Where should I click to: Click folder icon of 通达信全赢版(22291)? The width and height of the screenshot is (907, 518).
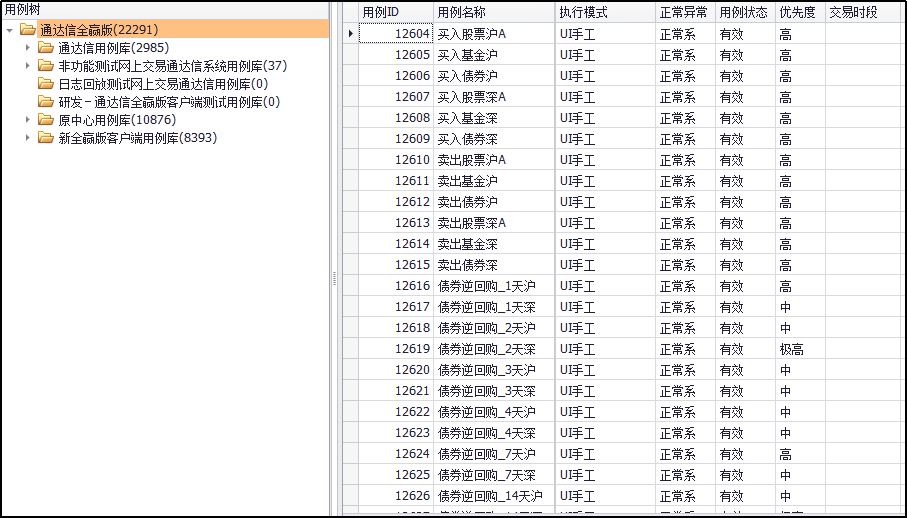tap(27, 29)
